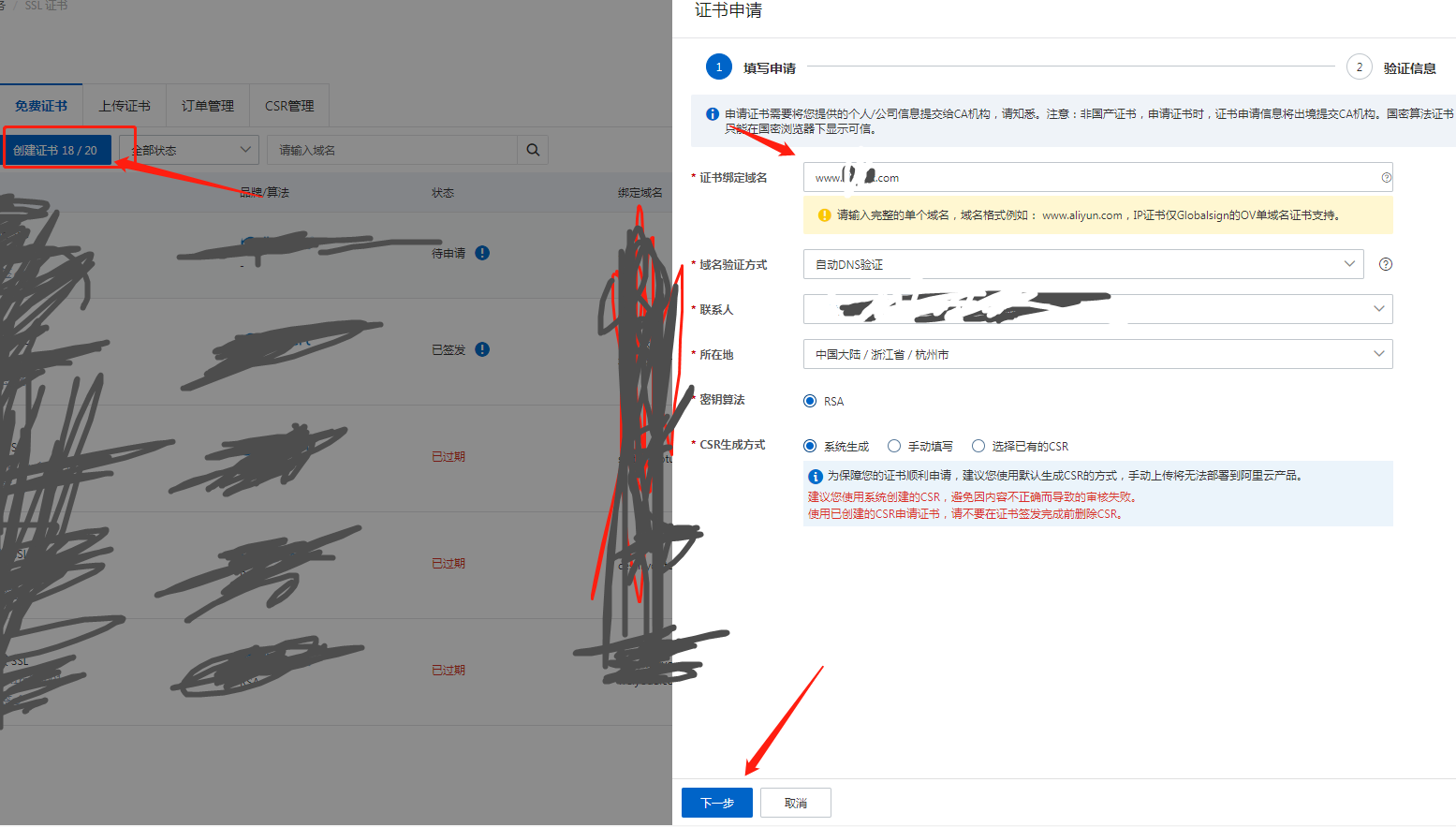The width and height of the screenshot is (1456, 827).
Task: Click the help icon beside 域名验证方式 dropdown
Action: [1385, 264]
